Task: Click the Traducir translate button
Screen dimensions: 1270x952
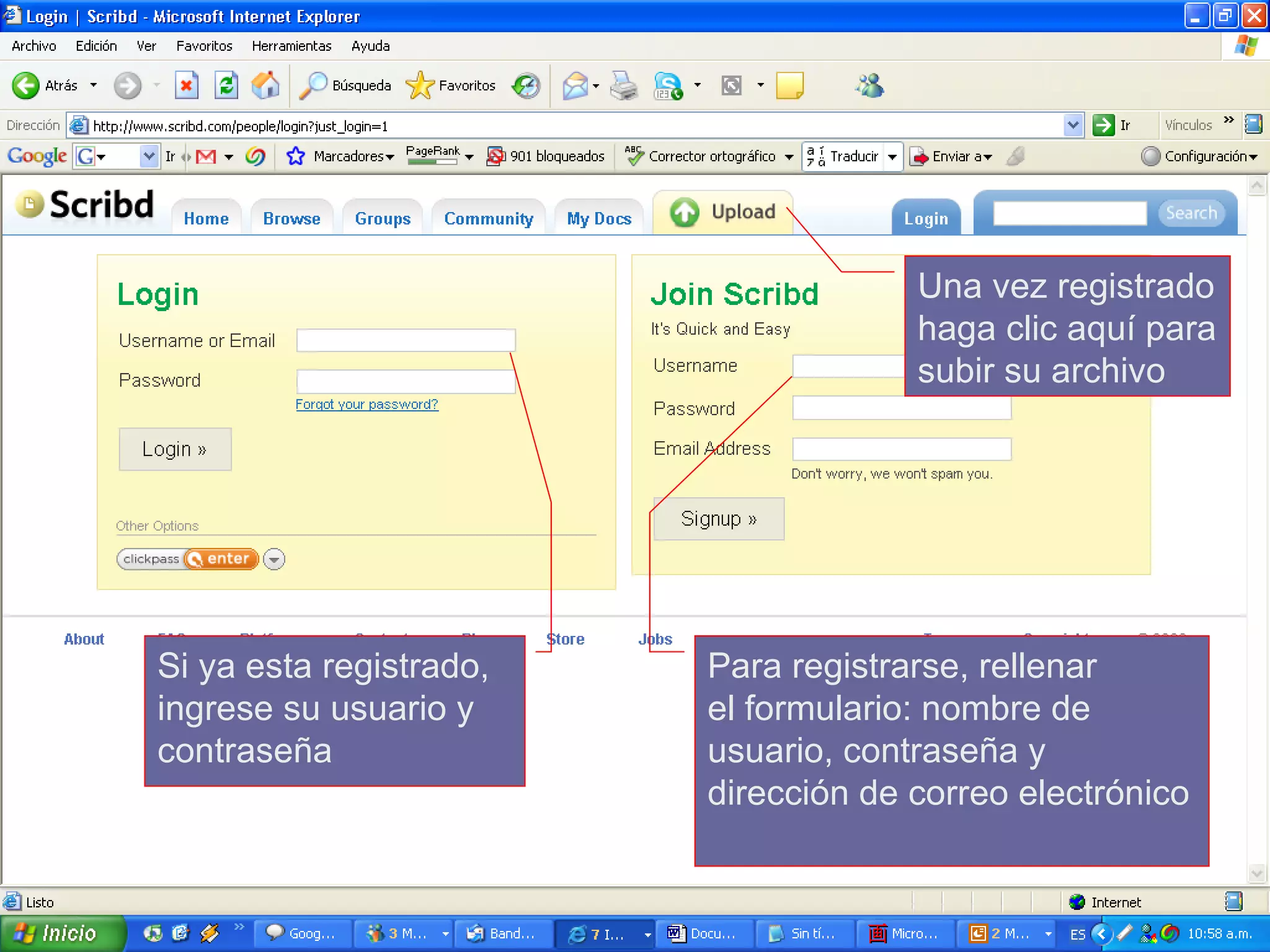Action: (x=843, y=156)
